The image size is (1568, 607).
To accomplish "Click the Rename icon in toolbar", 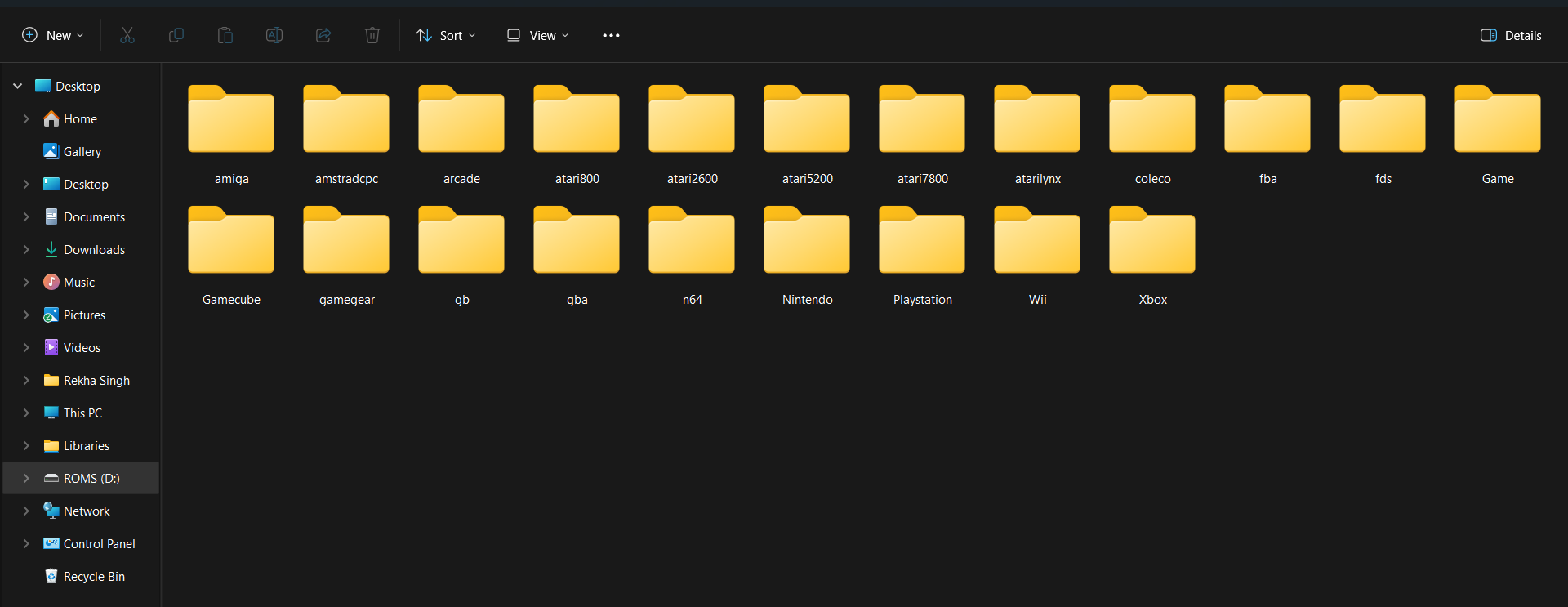I will pos(274,35).
